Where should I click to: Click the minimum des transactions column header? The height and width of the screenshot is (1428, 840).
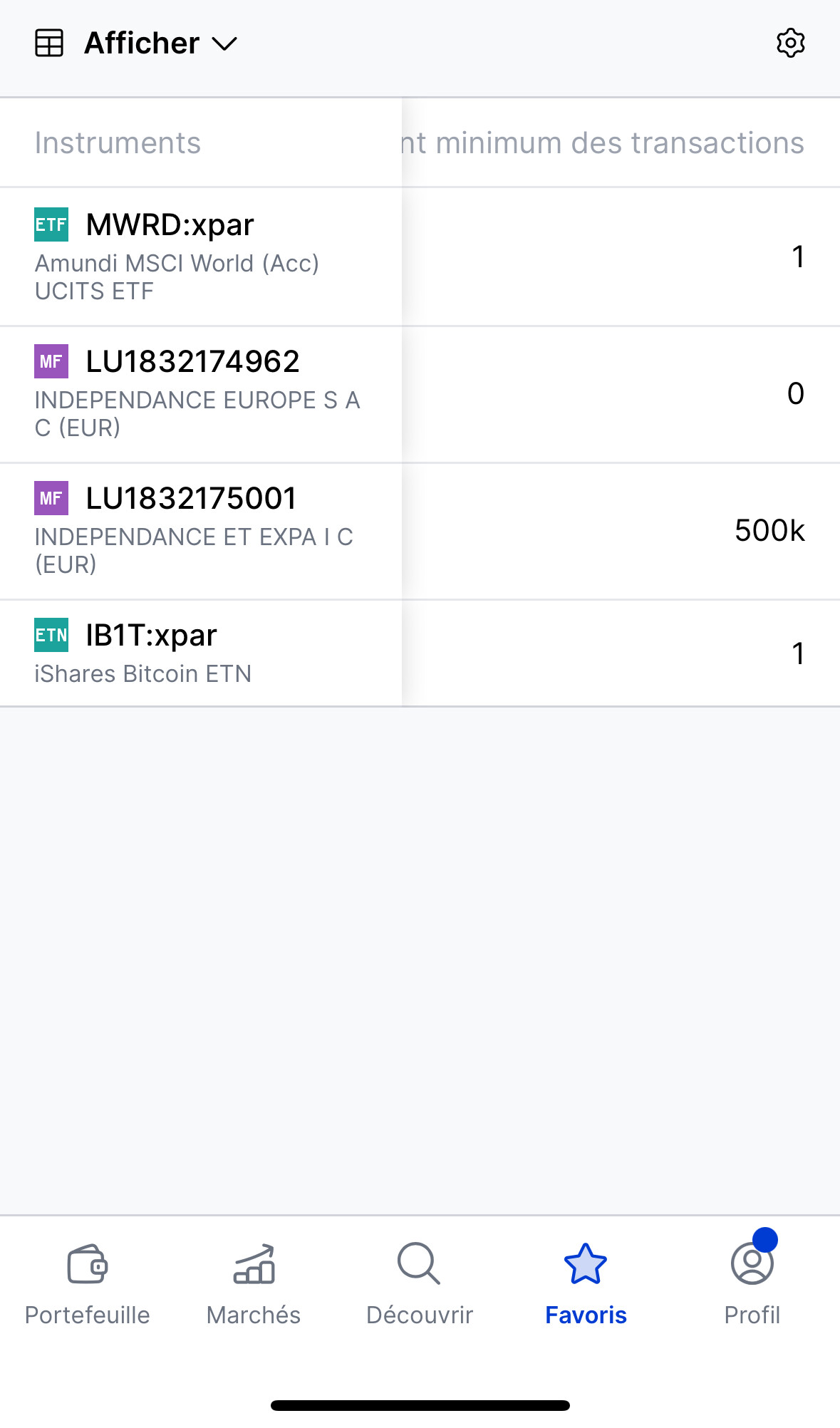(x=603, y=143)
